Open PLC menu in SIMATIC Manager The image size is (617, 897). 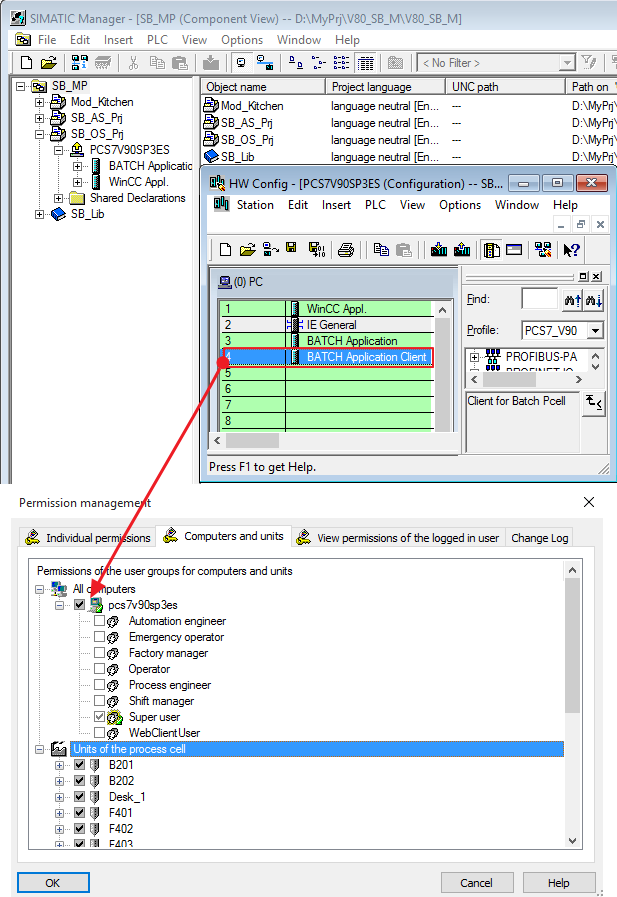[x=157, y=40]
